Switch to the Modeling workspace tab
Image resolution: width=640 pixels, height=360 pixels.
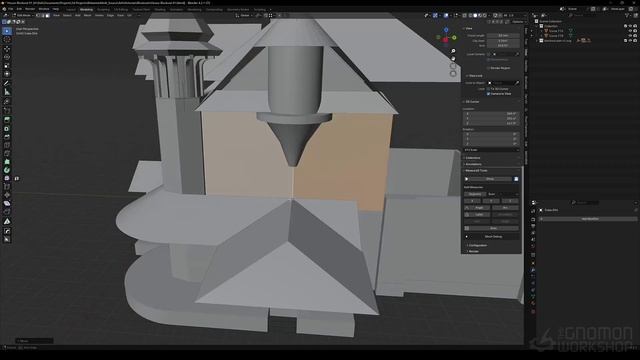pyautogui.click(x=86, y=9)
